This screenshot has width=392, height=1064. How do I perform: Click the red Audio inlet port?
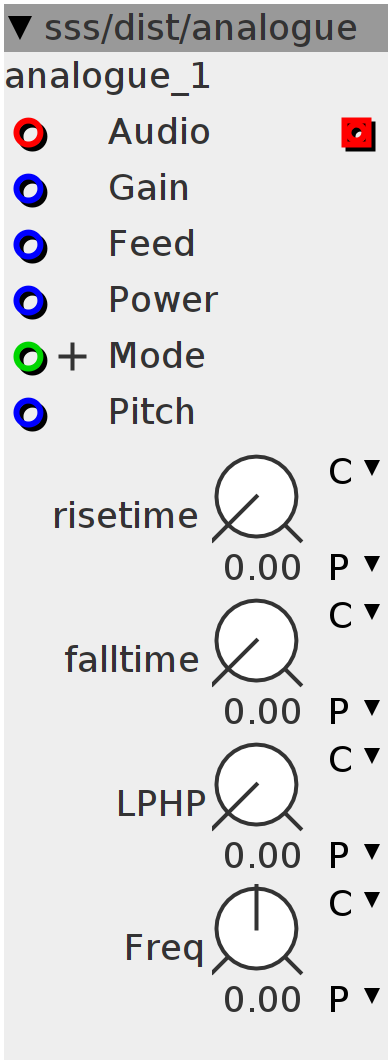point(30,134)
